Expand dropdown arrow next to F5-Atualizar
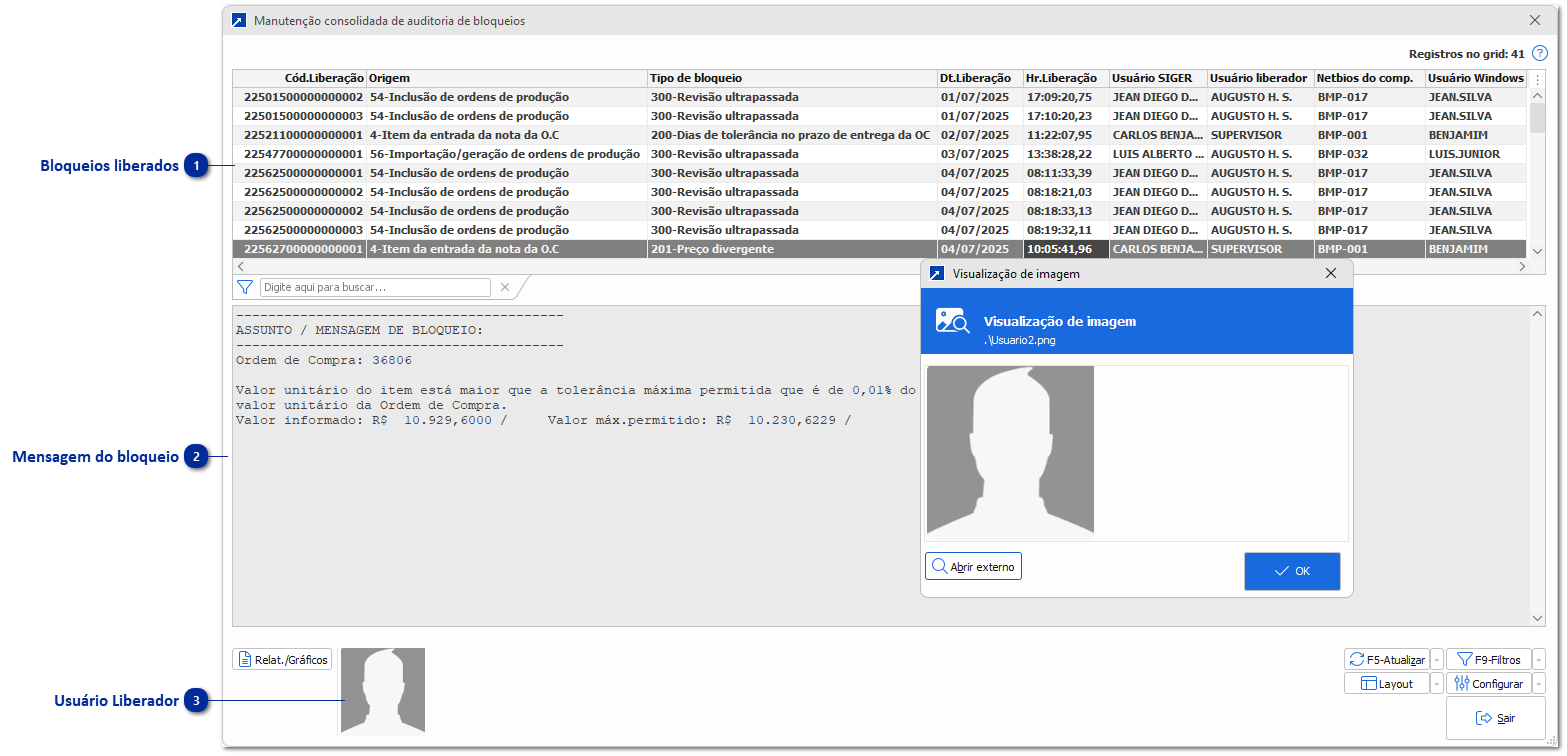The width and height of the screenshot is (1567, 756). tap(1437, 659)
